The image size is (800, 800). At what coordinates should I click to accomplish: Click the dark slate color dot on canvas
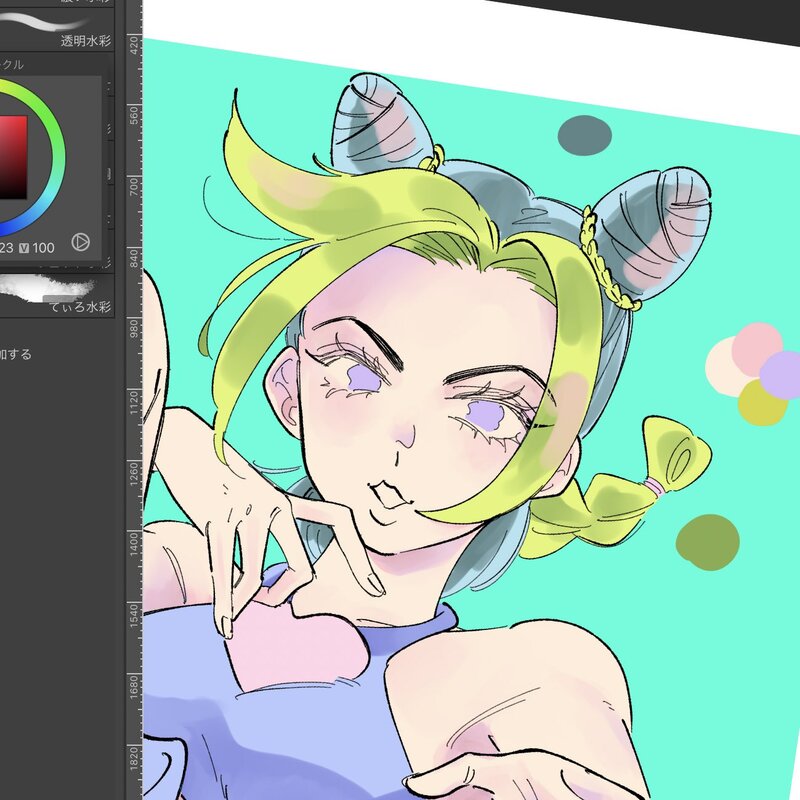click(x=585, y=135)
